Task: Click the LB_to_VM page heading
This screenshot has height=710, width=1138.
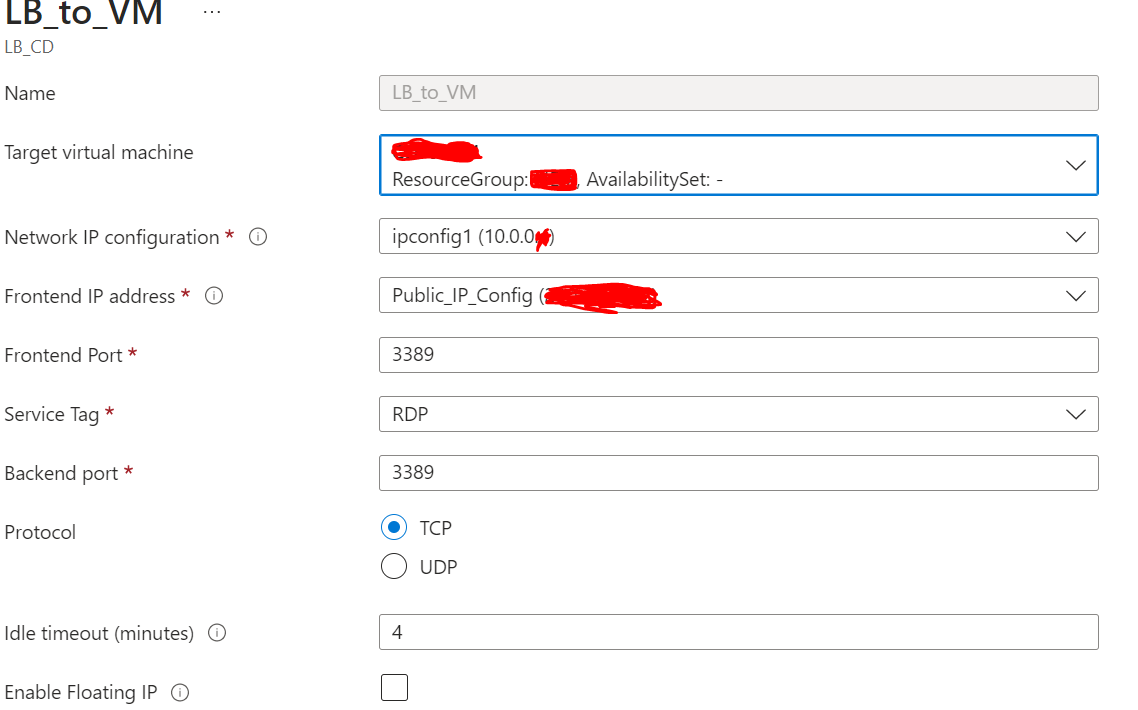Action: tap(85, 14)
